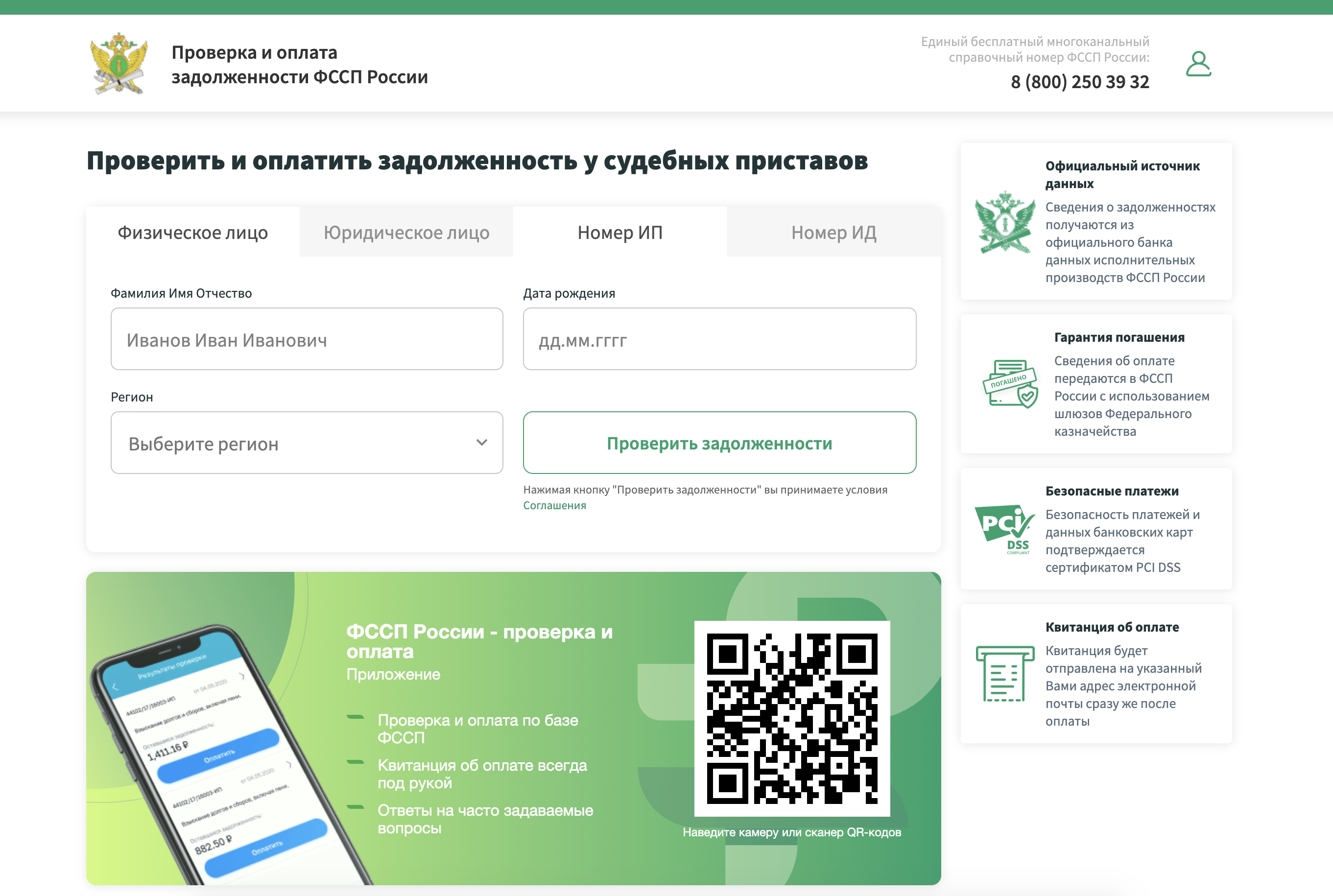The width and height of the screenshot is (1333, 896).
Task: Click the FSSP eagle emblem logo in header
Action: [119, 63]
